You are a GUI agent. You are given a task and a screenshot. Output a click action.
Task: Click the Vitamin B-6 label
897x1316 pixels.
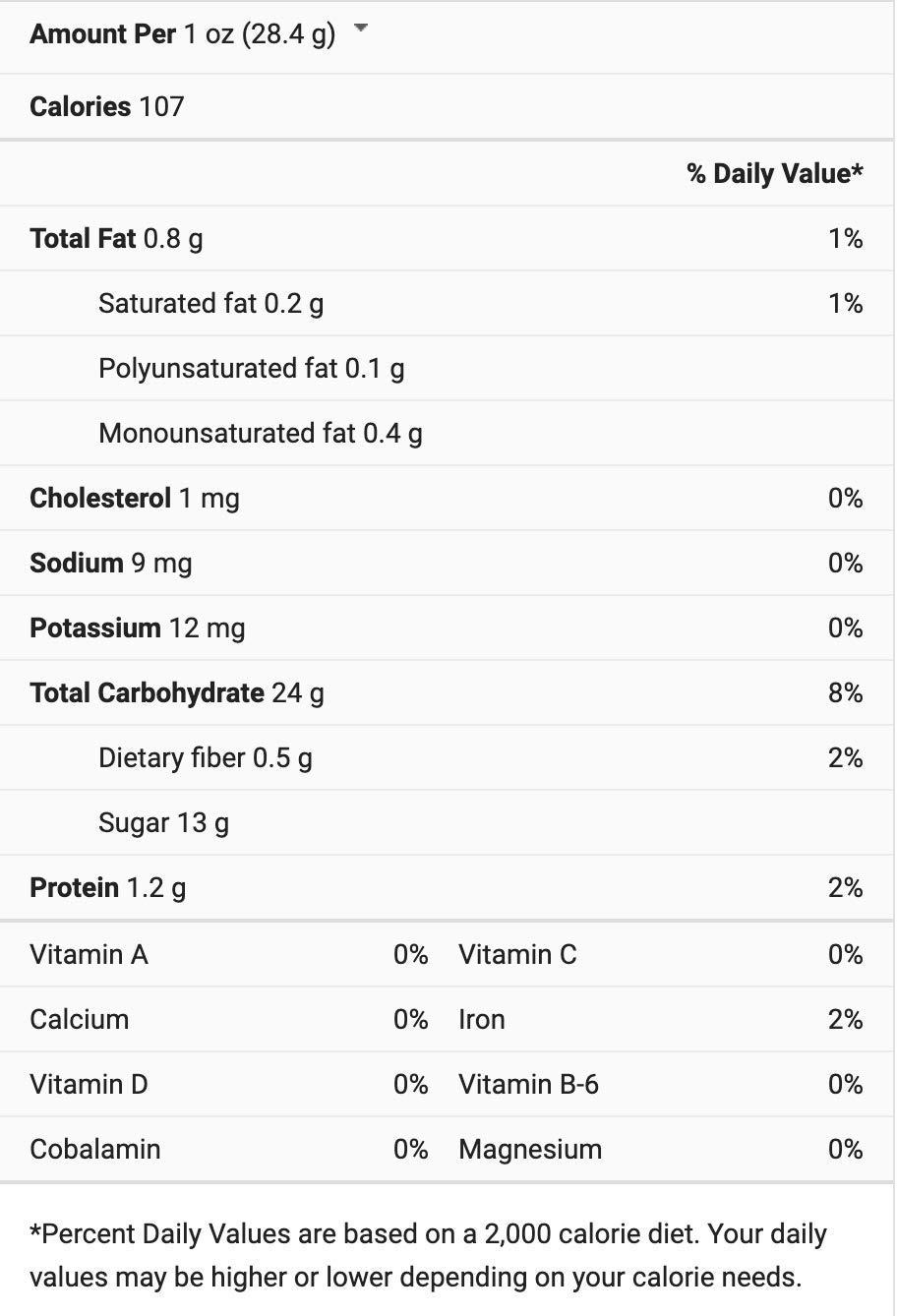(x=528, y=1085)
